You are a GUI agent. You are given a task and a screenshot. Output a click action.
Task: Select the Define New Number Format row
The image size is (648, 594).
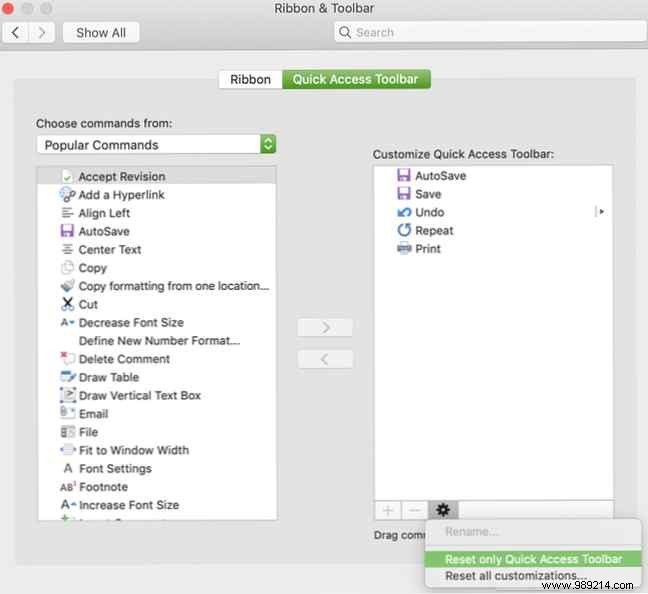click(x=157, y=341)
